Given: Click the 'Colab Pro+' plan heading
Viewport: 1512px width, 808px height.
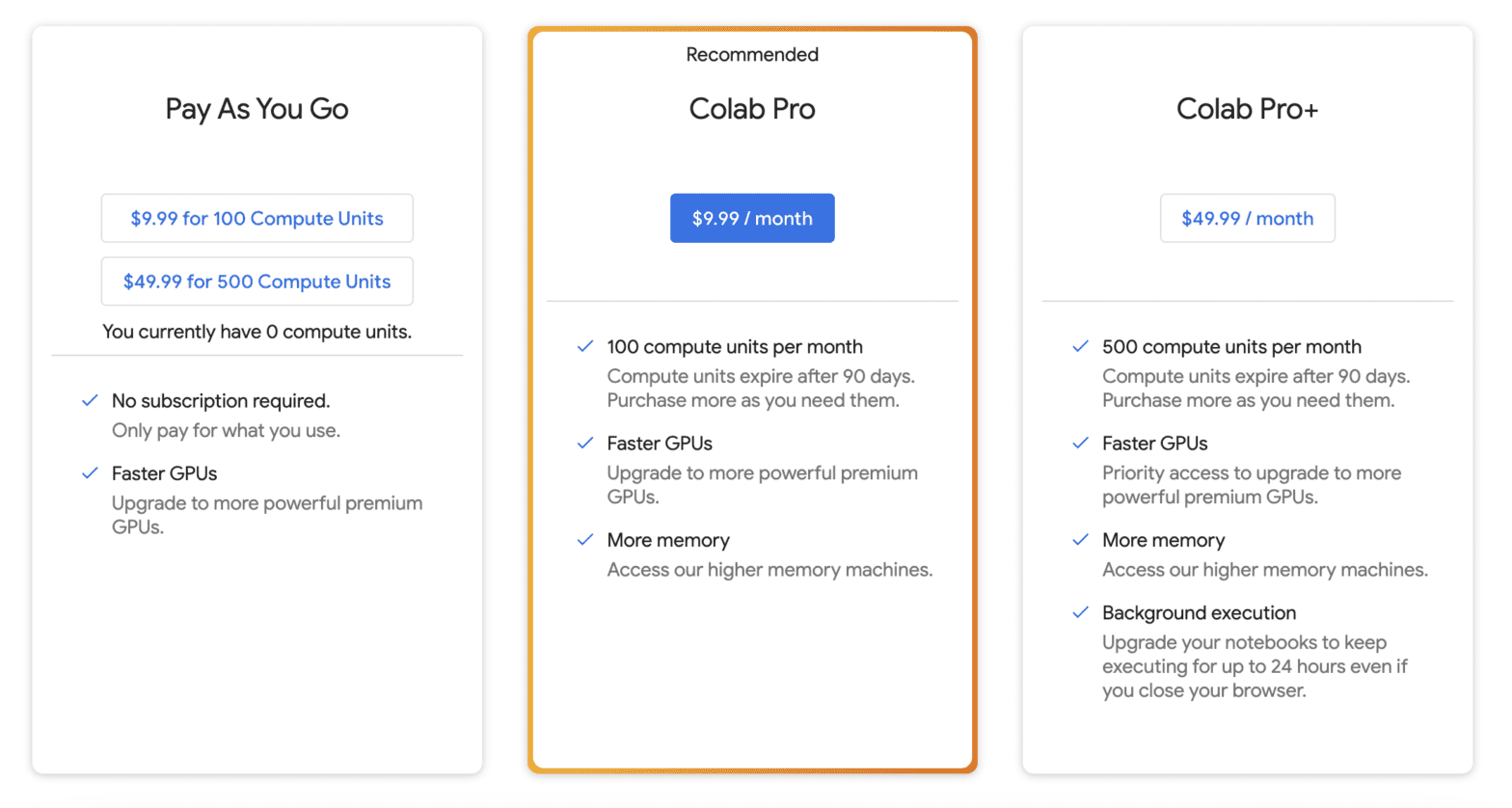Looking at the screenshot, I should (x=1247, y=109).
